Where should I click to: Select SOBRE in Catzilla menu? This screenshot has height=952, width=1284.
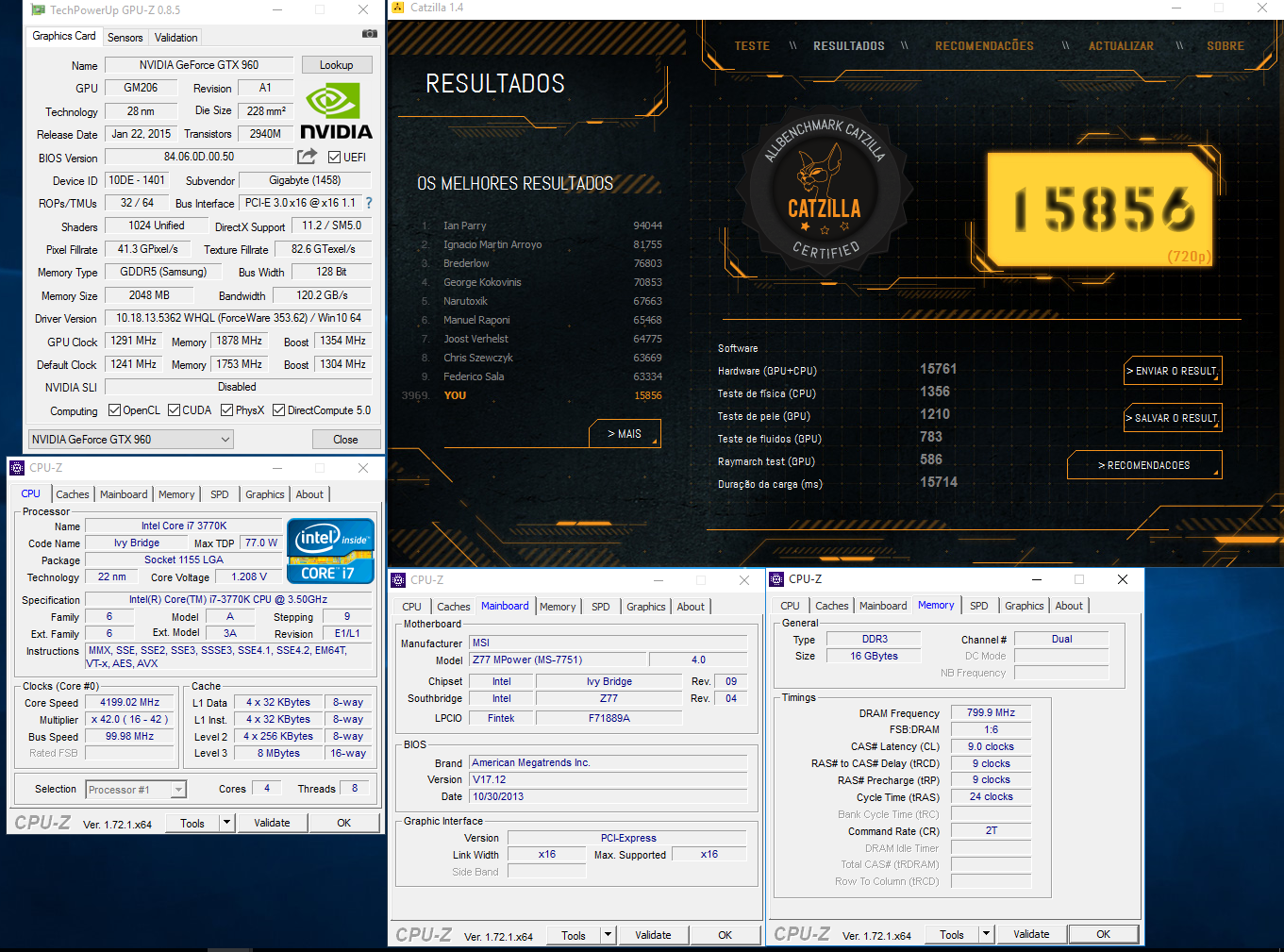coord(1226,46)
